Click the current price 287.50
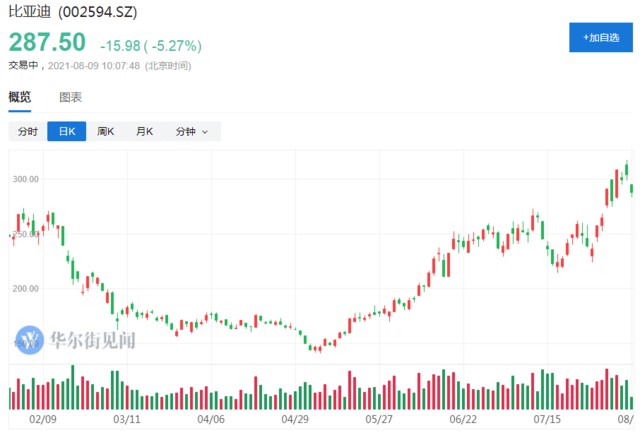This screenshot has width=640, height=435. (47, 43)
